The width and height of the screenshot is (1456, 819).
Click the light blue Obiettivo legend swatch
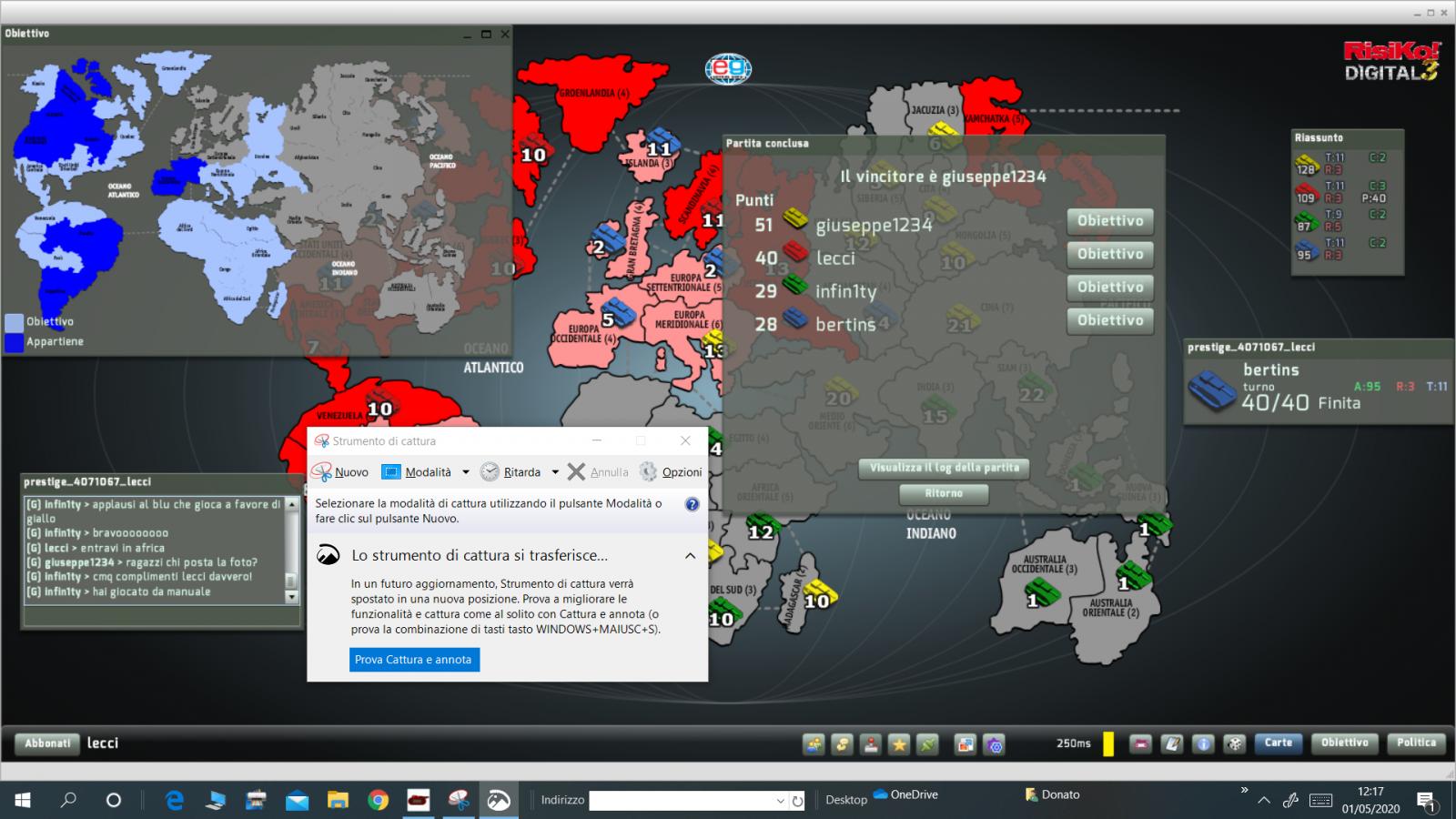coord(14,322)
